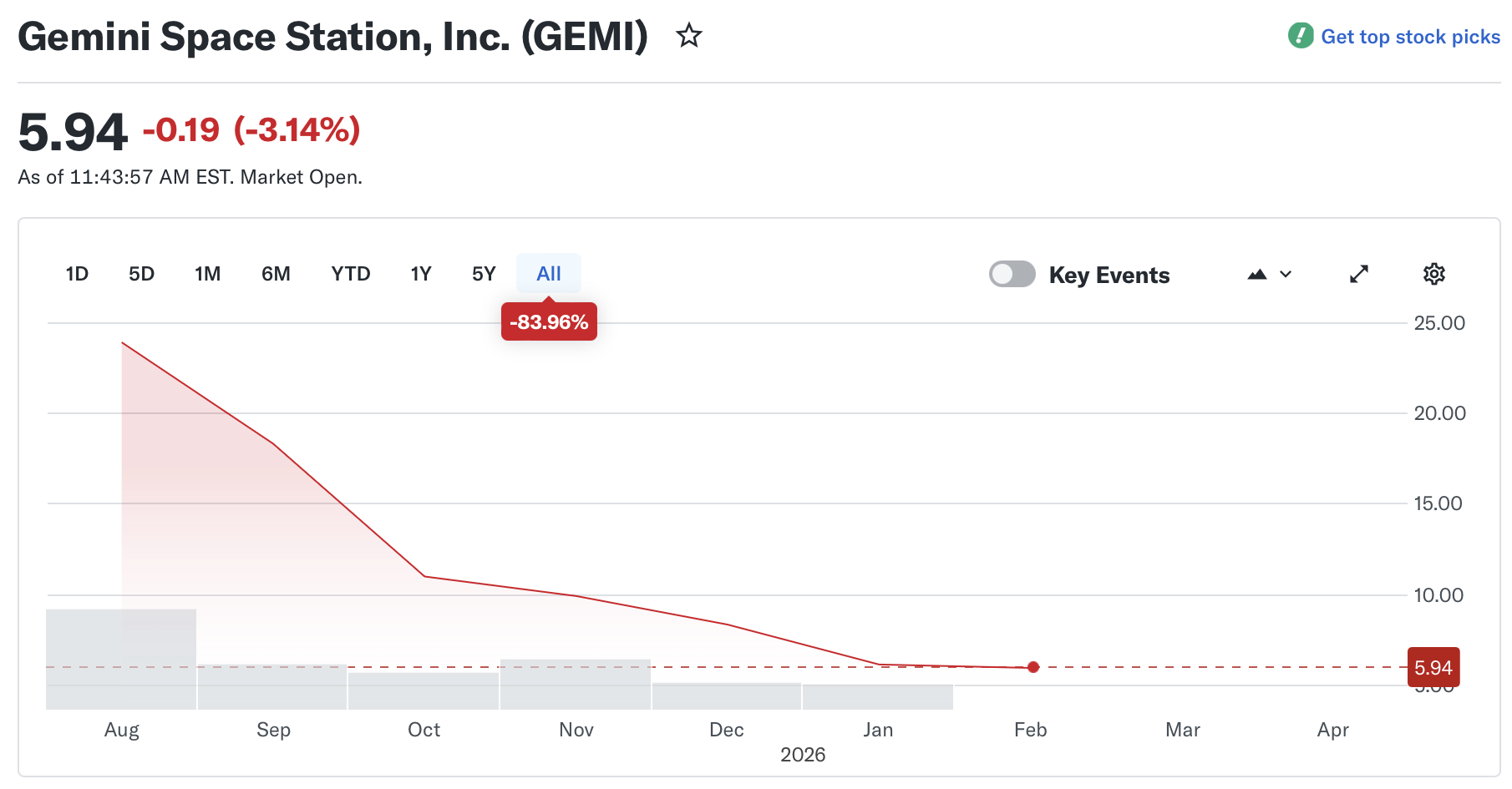
Task: Click the green icon beside Get top stock picks
Action: pyautogui.click(x=1301, y=36)
